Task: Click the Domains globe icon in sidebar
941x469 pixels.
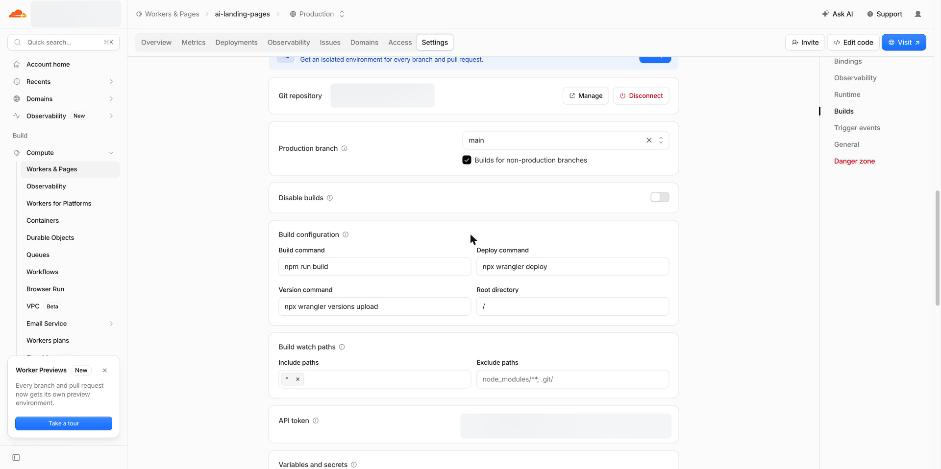Action: tap(17, 99)
